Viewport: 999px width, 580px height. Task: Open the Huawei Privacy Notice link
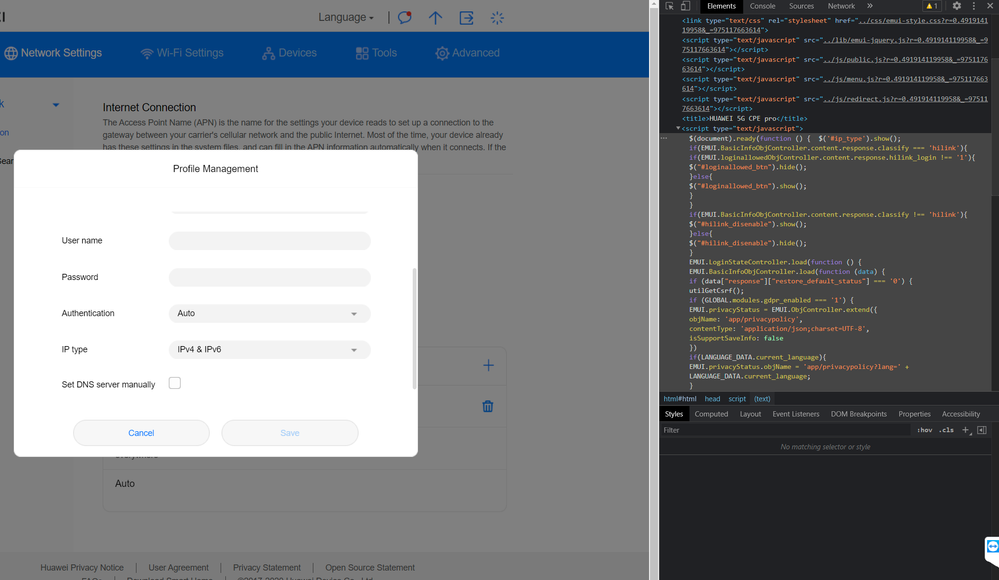pyautogui.click(x=82, y=567)
